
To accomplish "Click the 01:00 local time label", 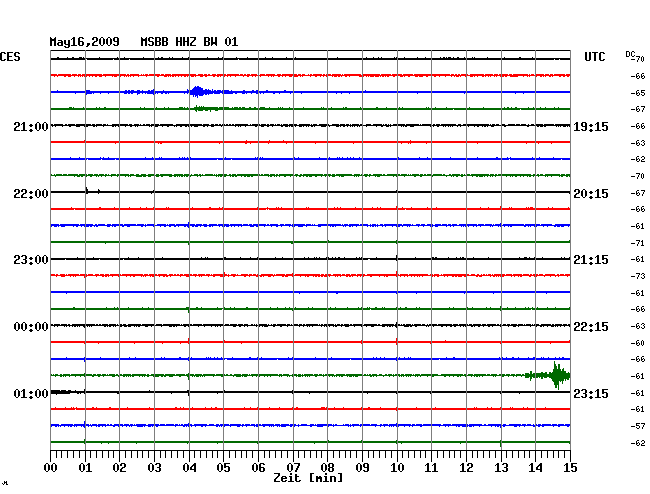I will (x=31, y=394).
